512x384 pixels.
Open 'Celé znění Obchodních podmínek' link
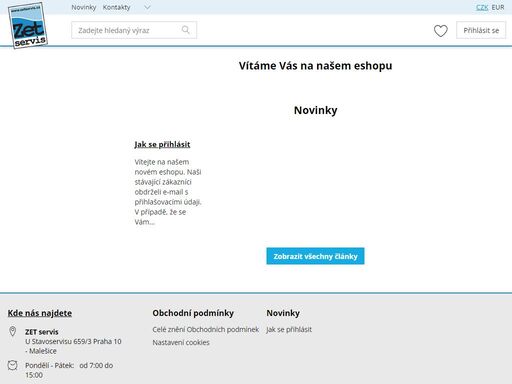206,329
